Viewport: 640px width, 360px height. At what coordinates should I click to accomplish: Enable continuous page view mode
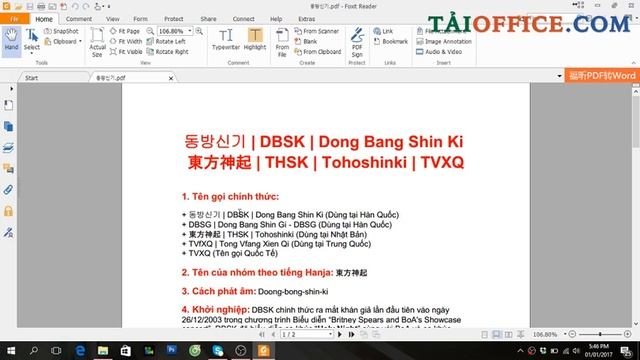496,334
